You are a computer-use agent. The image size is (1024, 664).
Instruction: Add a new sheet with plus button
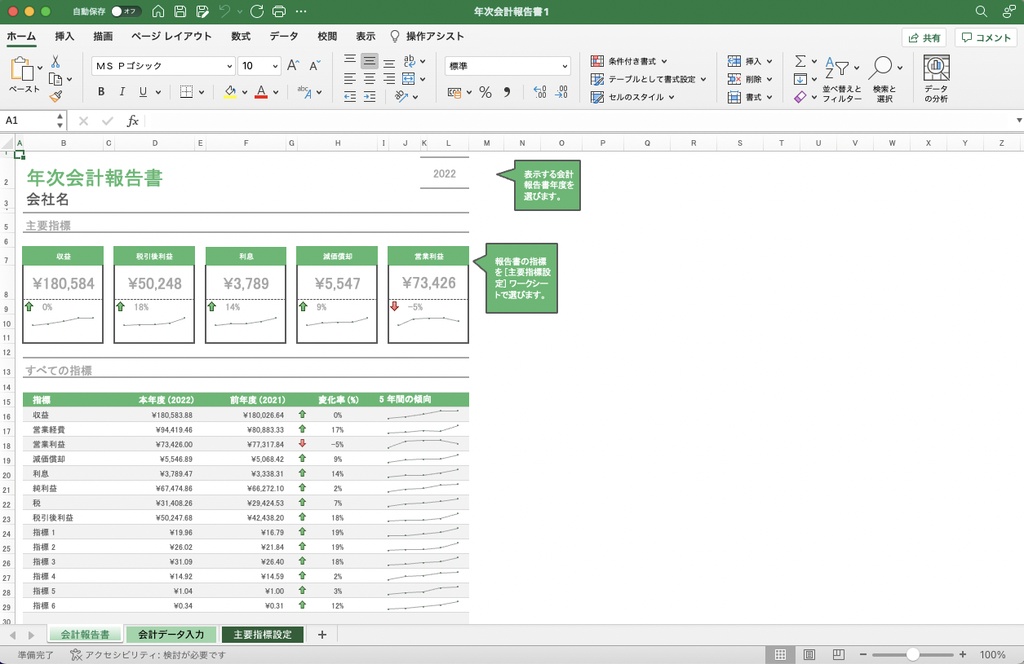[x=322, y=635]
